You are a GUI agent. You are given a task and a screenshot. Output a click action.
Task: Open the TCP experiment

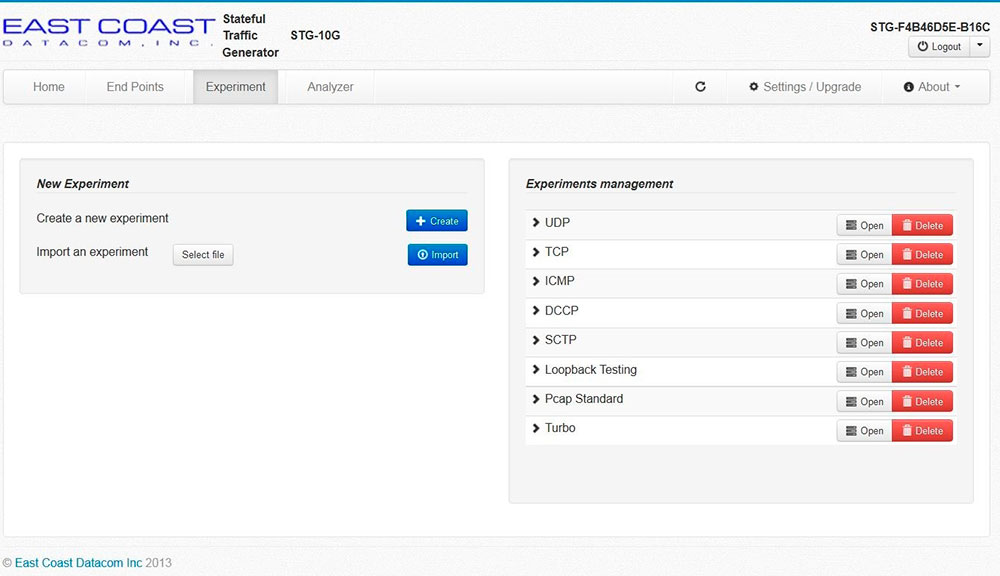(x=864, y=255)
